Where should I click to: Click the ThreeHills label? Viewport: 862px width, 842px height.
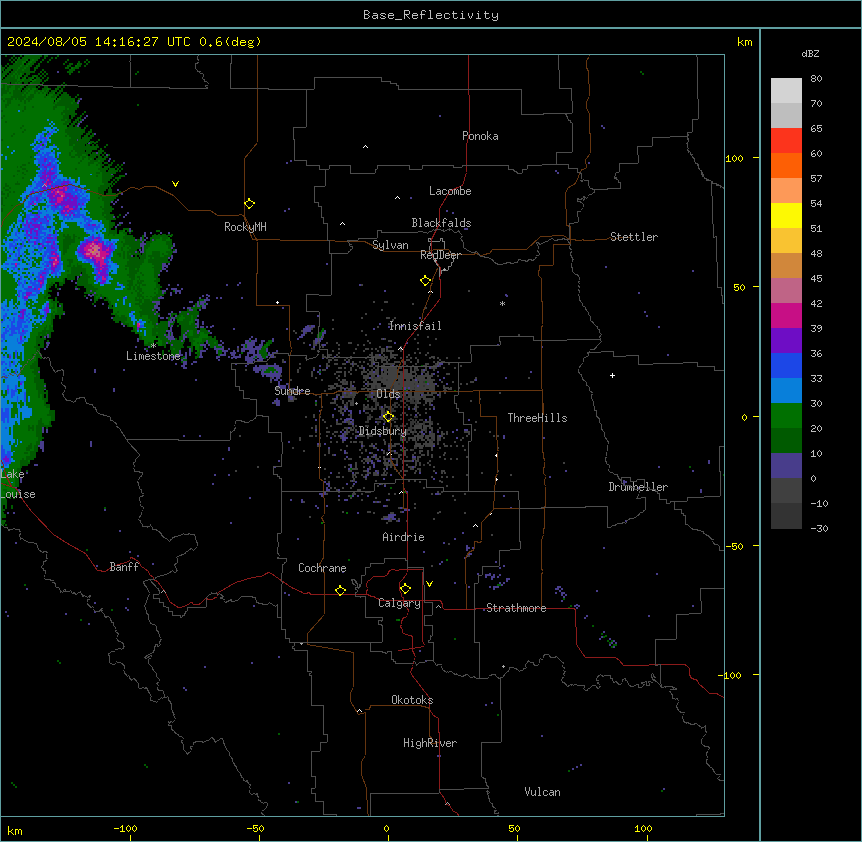537,418
